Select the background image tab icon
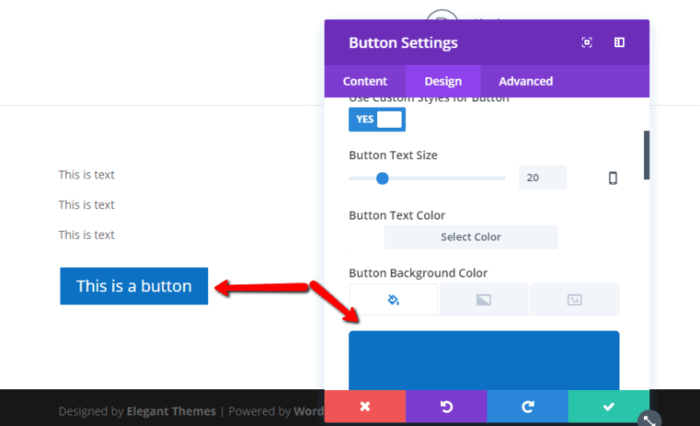700x426 pixels. tap(575, 300)
